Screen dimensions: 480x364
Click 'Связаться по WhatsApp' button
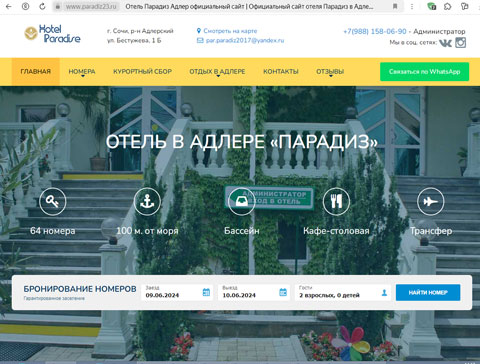click(x=424, y=72)
